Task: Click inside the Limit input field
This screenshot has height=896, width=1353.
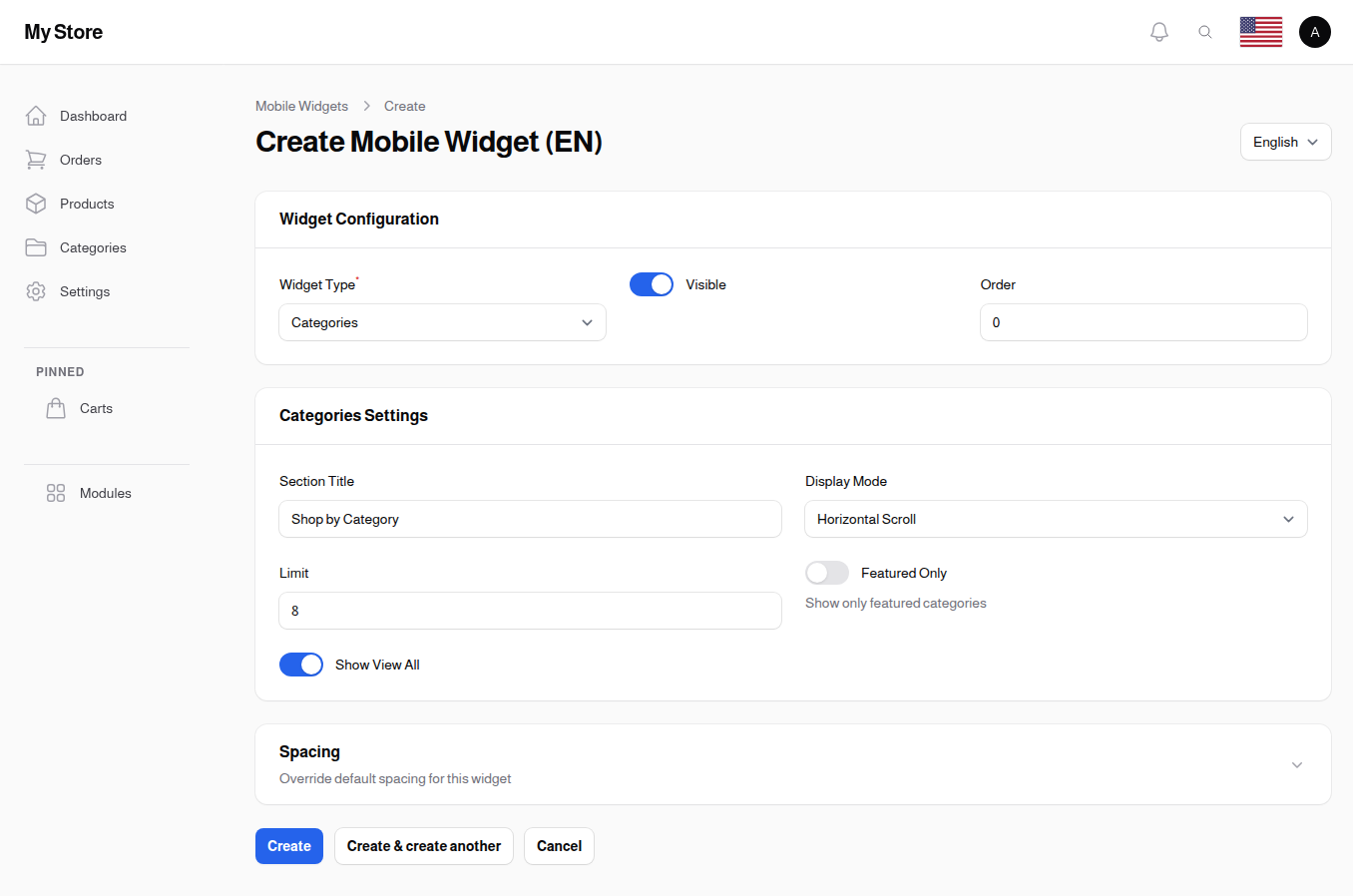Action: (530, 611)
